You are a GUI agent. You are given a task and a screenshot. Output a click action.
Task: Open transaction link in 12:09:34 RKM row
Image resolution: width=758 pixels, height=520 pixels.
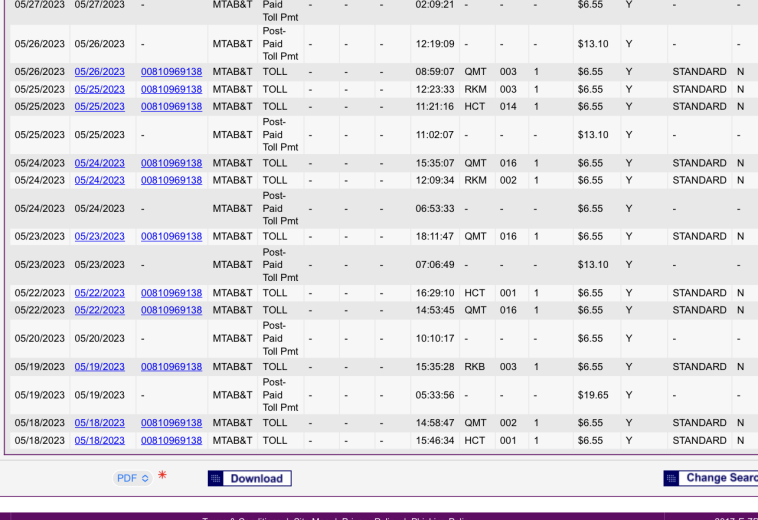click(x=171, y=180)
